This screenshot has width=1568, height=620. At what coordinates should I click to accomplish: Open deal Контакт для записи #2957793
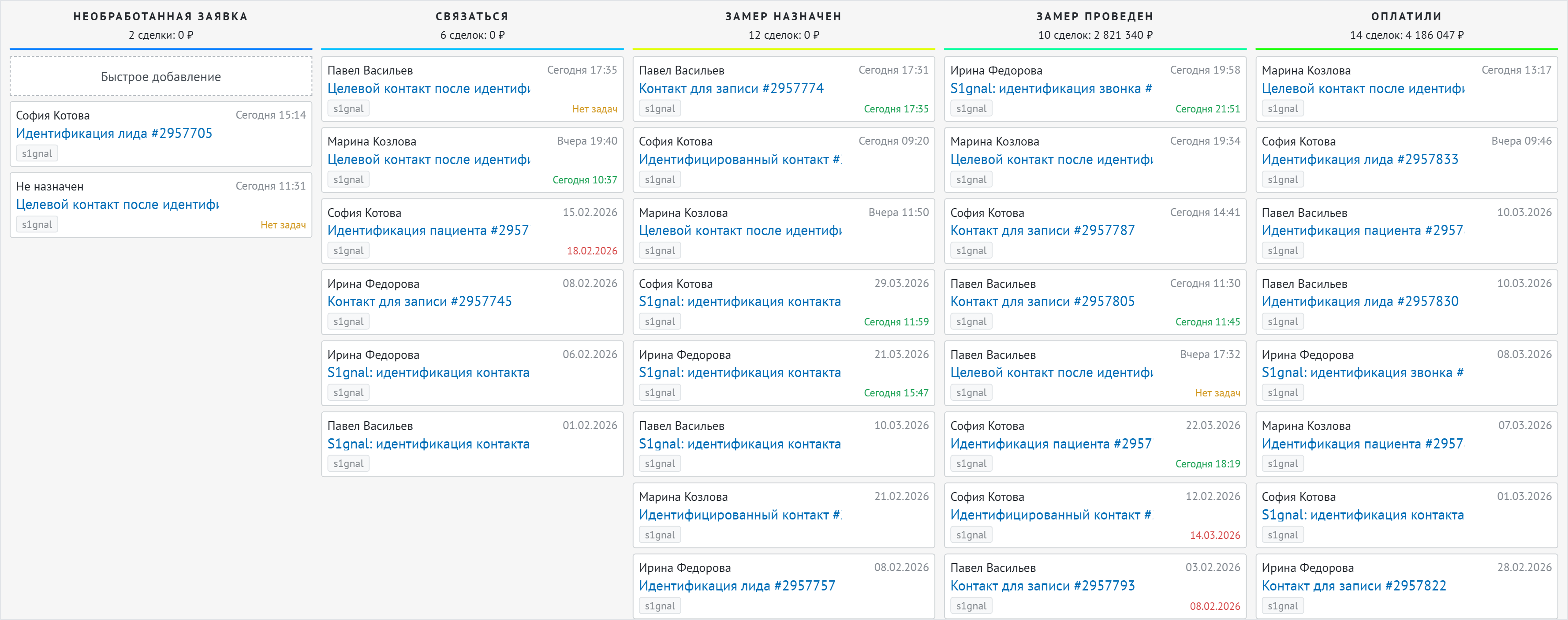(1042, 586)
